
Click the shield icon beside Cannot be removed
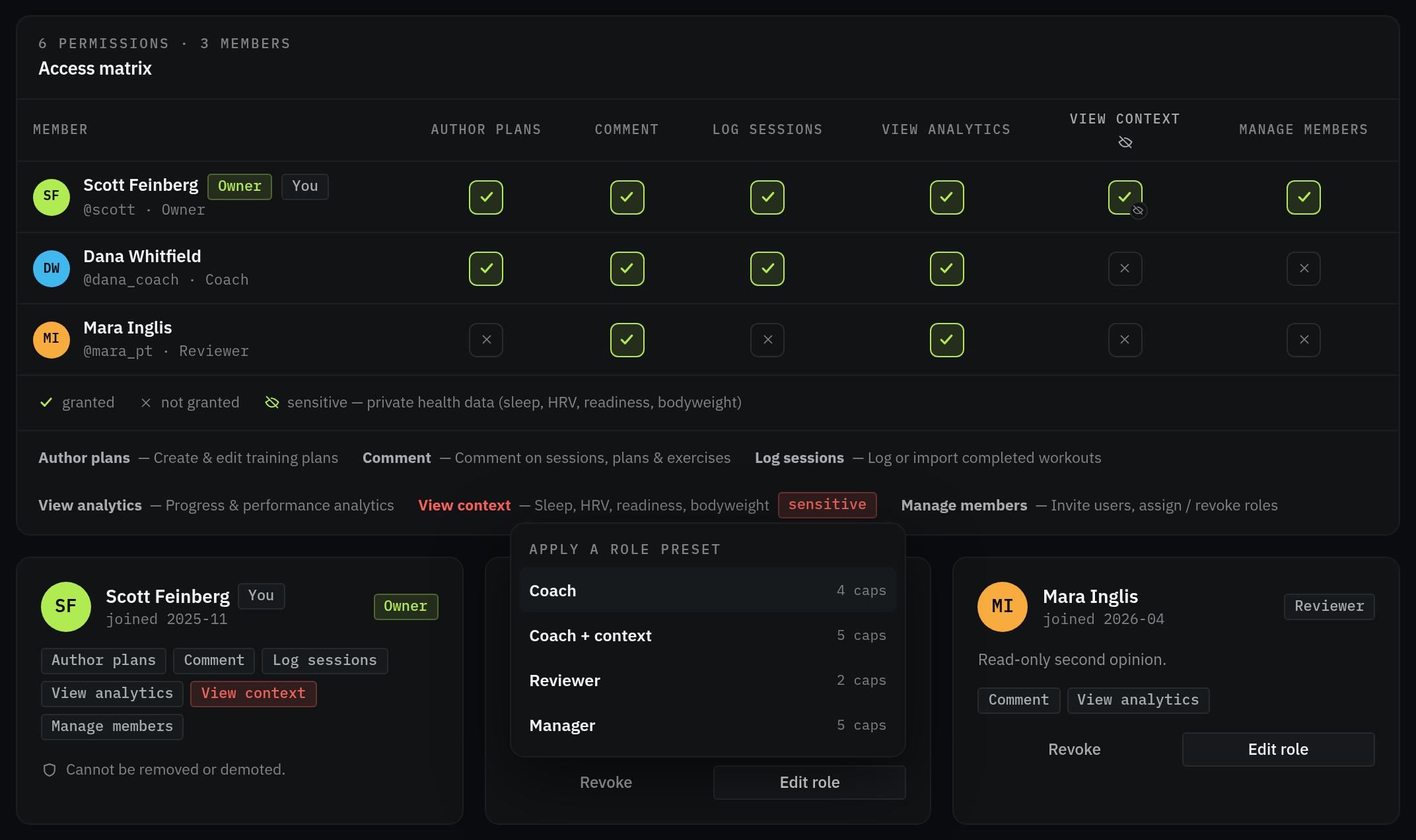[x=50, y=769]
